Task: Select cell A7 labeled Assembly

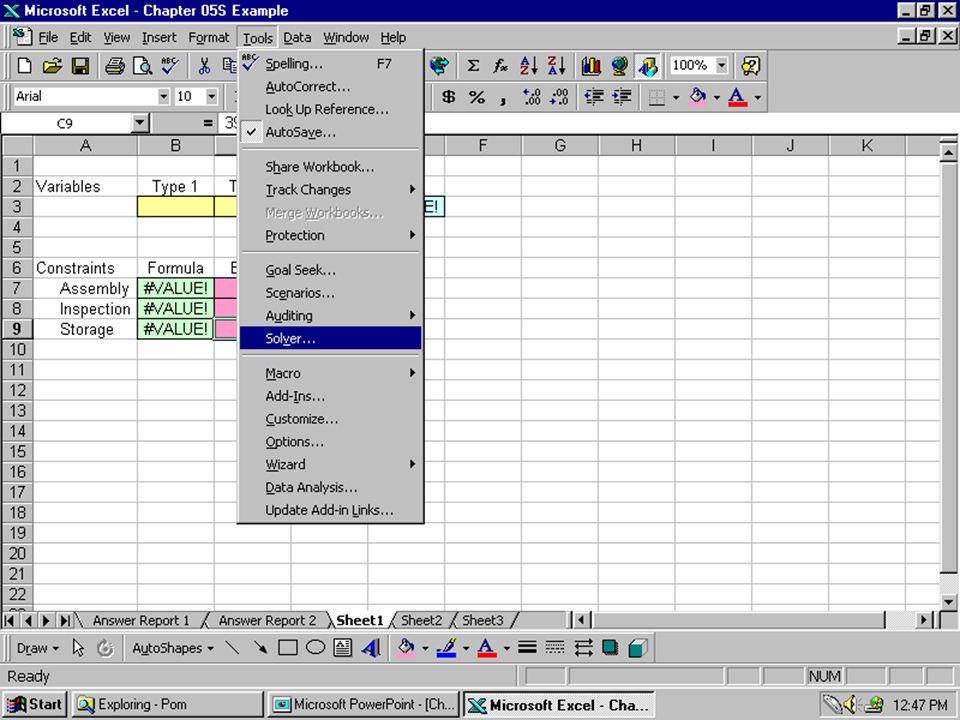Action: (x=86, y=288)
